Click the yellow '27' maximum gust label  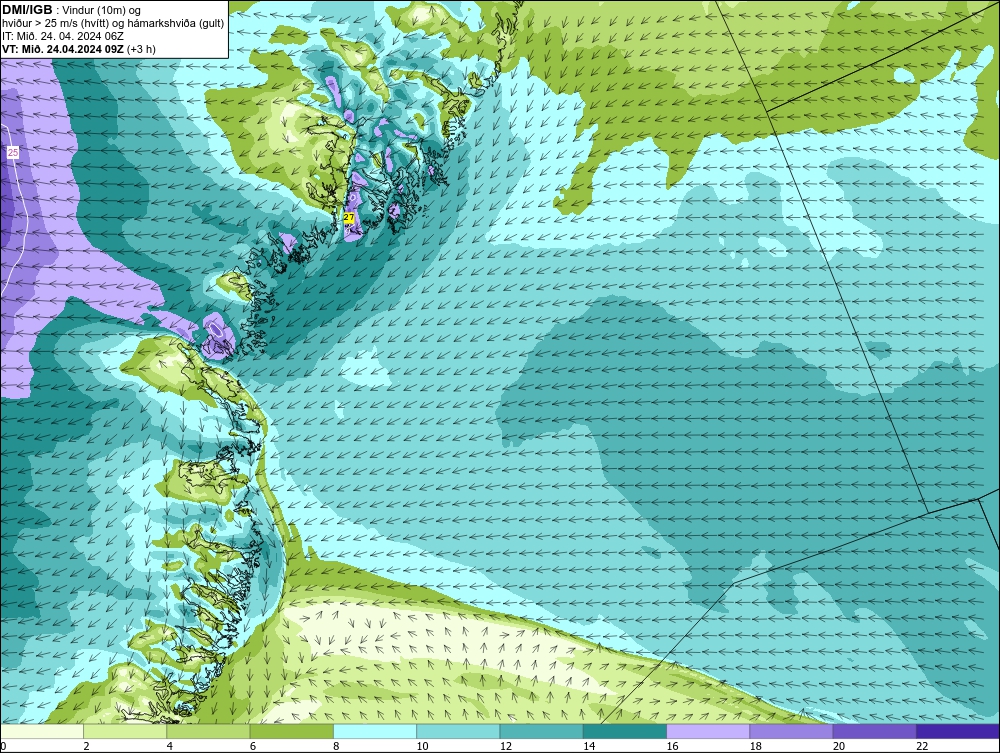(x=349, y=217)
